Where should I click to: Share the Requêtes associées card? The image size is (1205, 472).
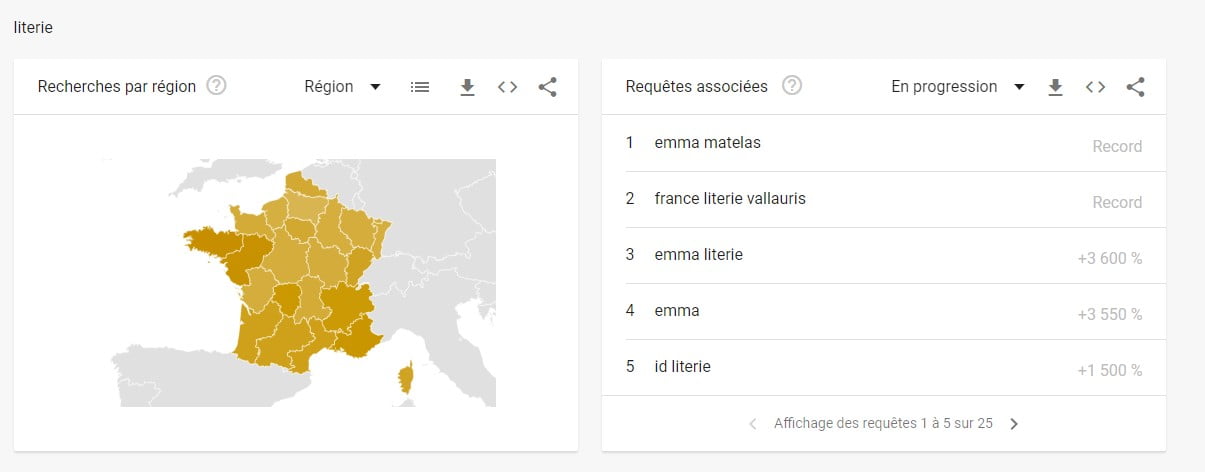[x=1135, y=87]
